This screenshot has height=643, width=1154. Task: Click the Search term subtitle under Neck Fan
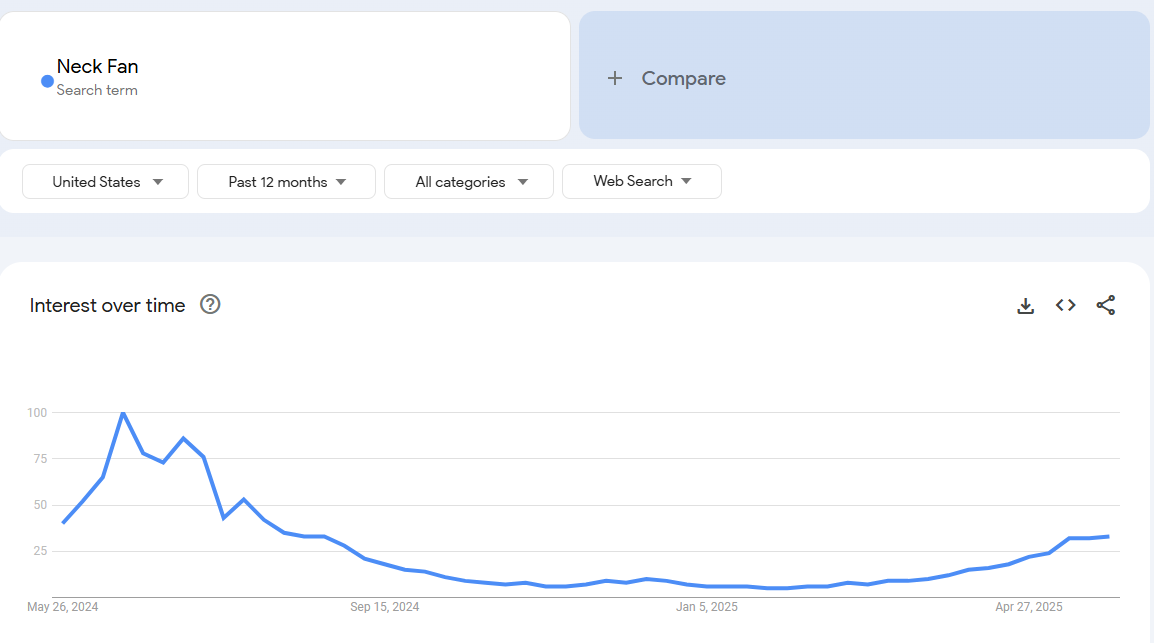tap(97, 90)
